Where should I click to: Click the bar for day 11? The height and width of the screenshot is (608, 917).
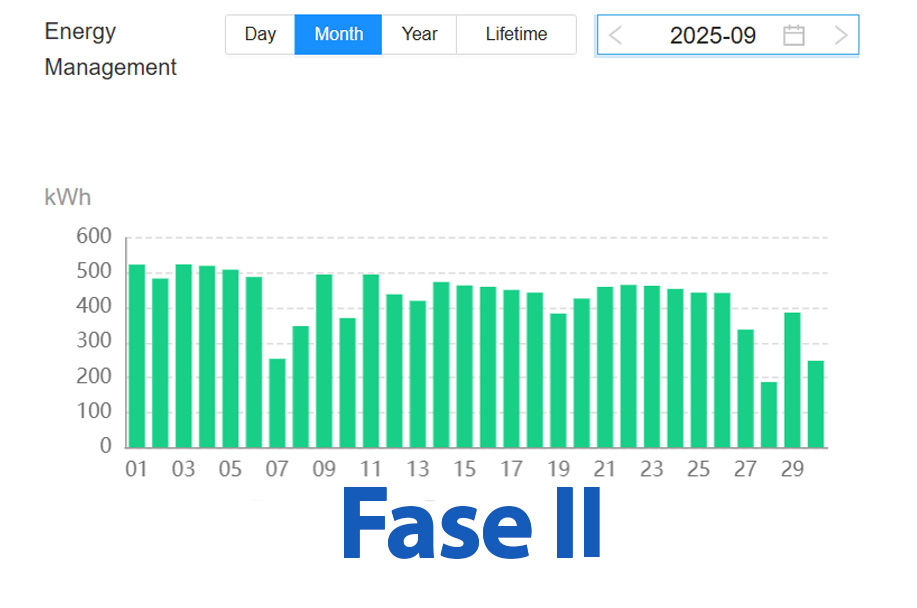(371, 361)
